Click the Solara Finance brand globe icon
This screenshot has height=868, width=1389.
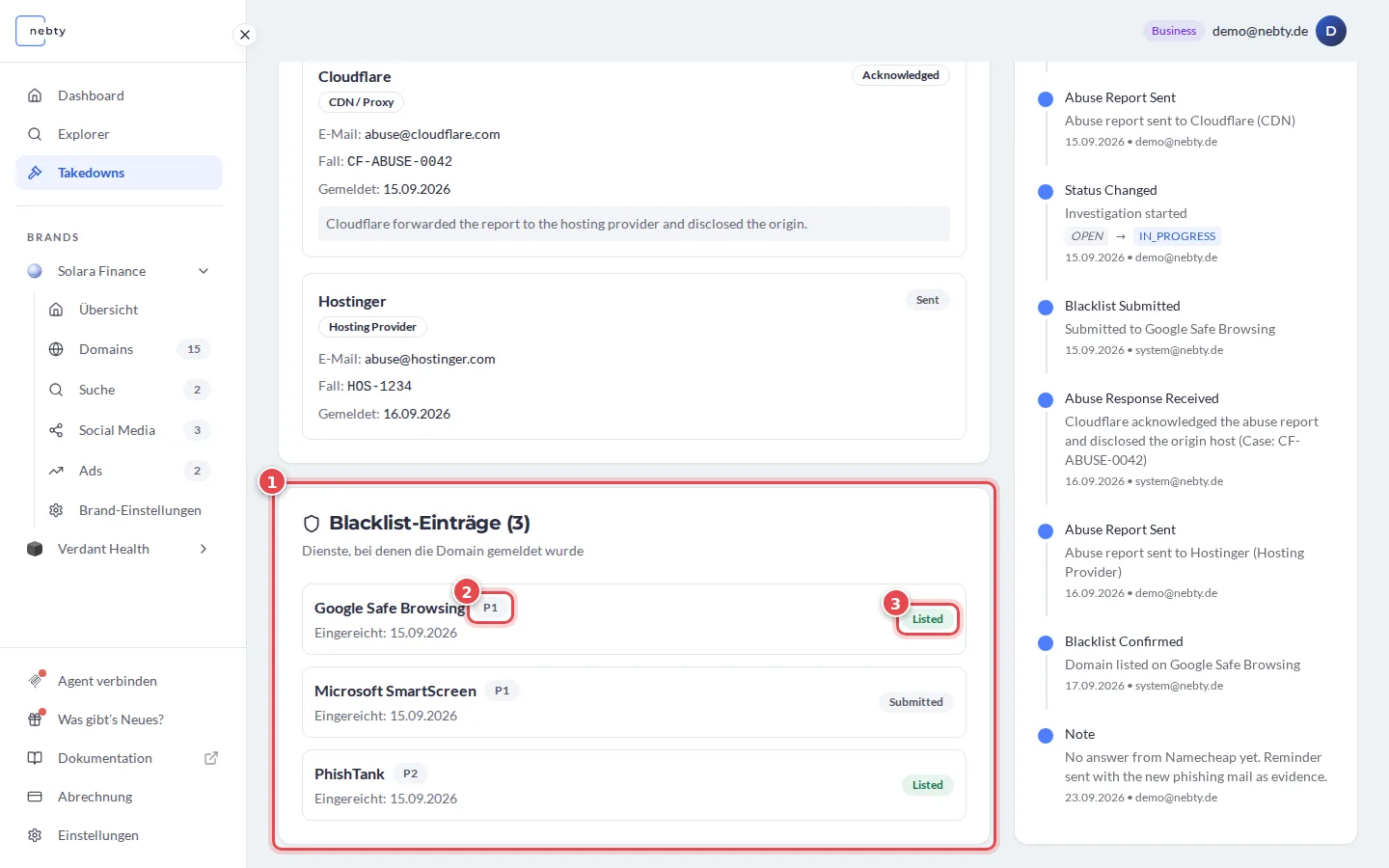(35, 271)
